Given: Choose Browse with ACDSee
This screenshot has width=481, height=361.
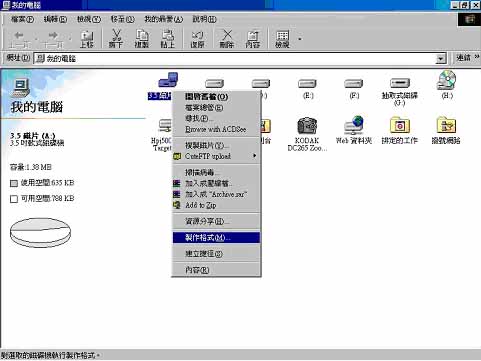Looking at the screenshot, I should coord(216,129).
